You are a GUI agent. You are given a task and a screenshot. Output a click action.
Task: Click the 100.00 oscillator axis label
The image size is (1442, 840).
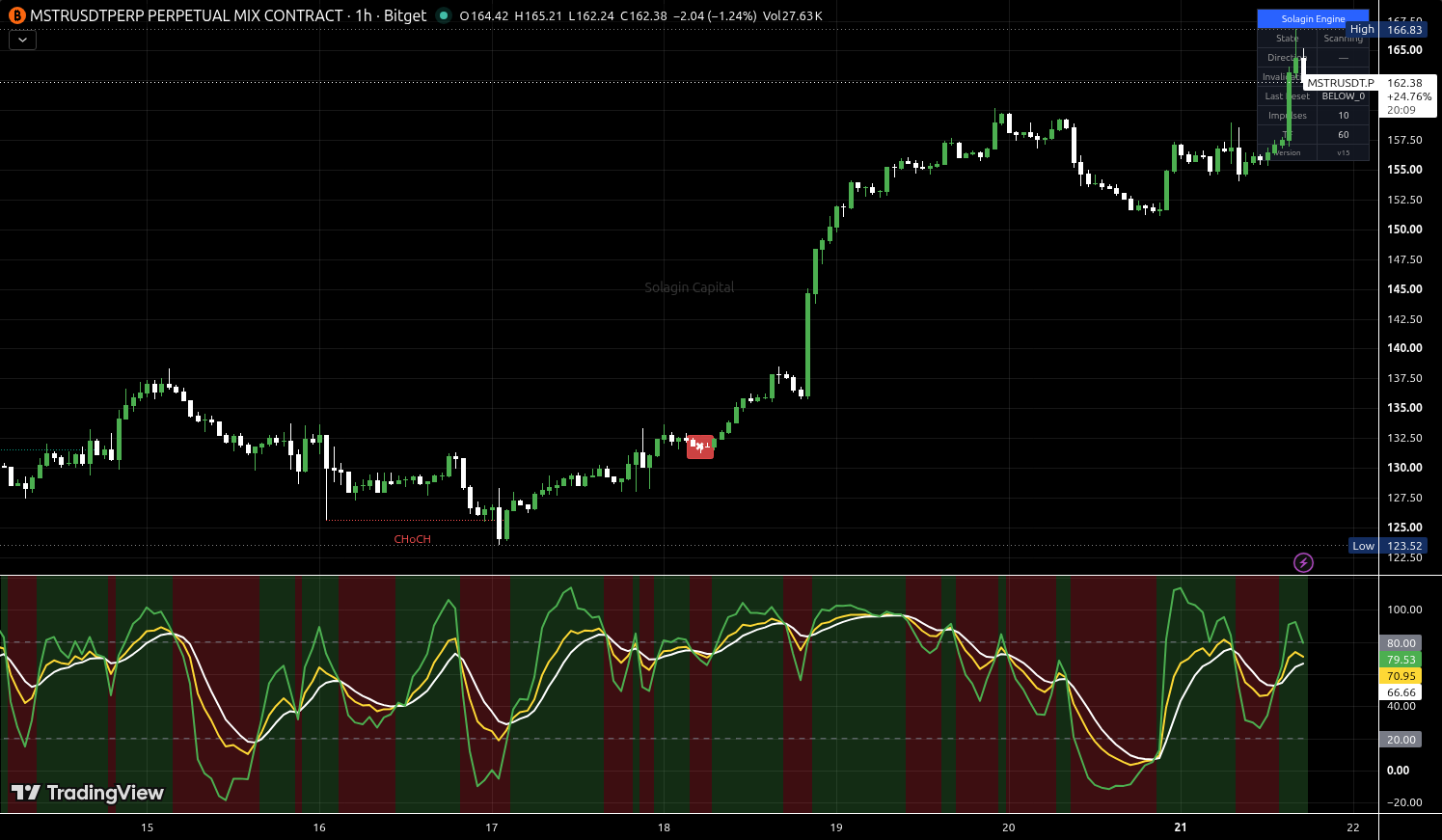1404,610
